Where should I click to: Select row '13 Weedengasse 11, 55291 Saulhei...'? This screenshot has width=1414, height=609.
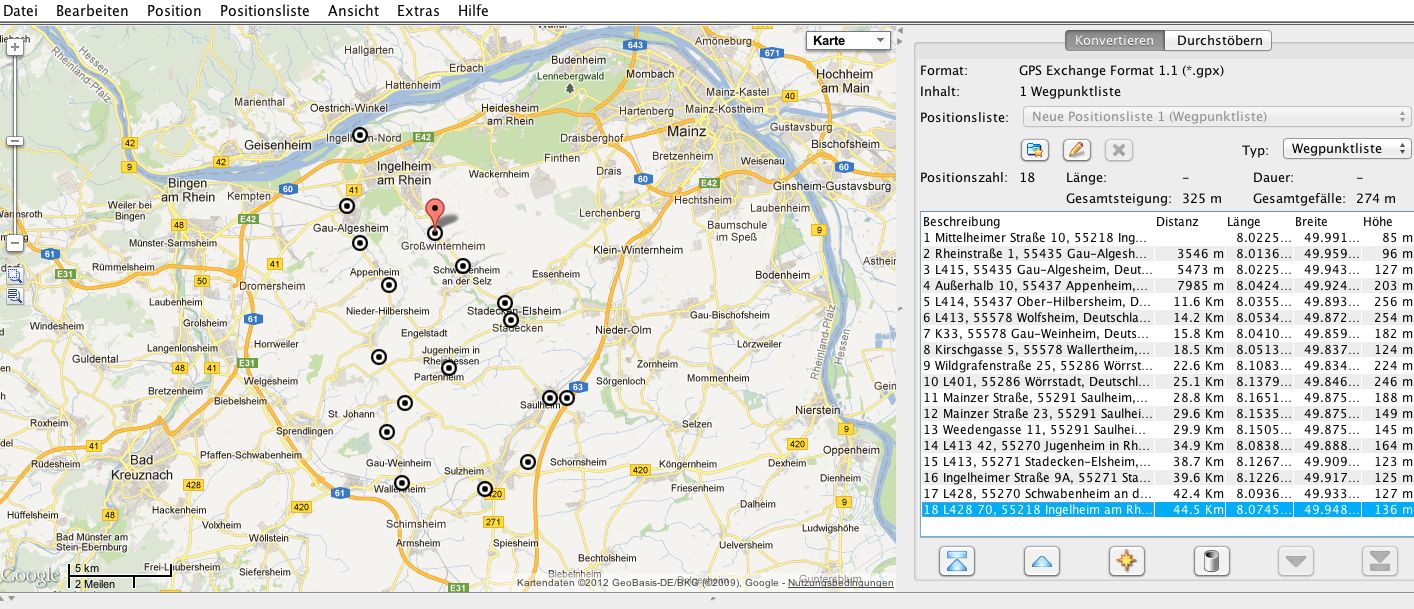point(1167,430)
